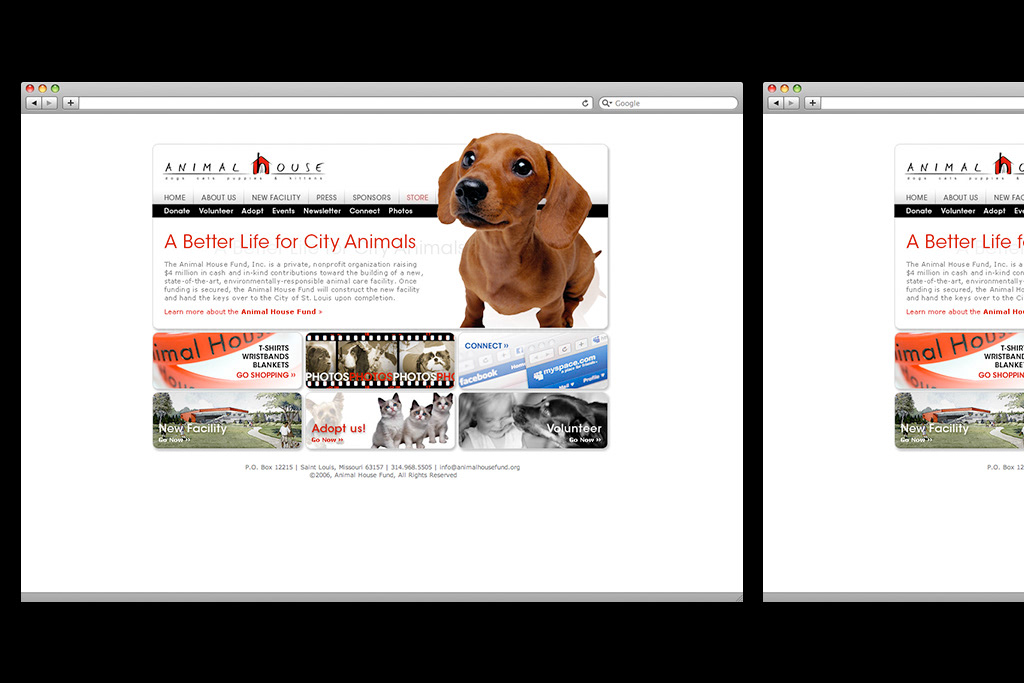Click Donate in the black submenu, left window
1024x683 pixels.
[177, 211]
